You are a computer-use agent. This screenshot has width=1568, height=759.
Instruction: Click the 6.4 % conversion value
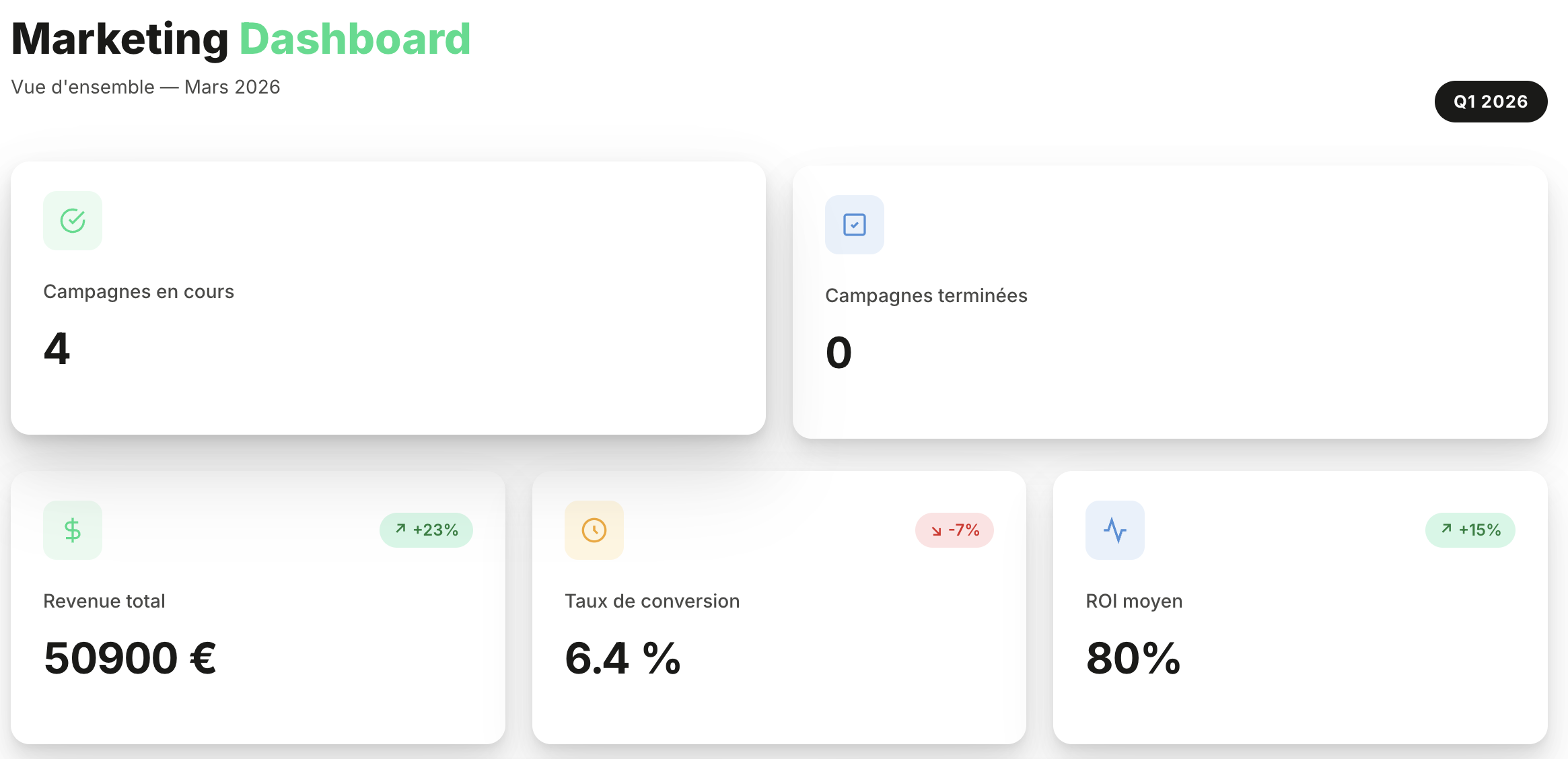point(622,658)
